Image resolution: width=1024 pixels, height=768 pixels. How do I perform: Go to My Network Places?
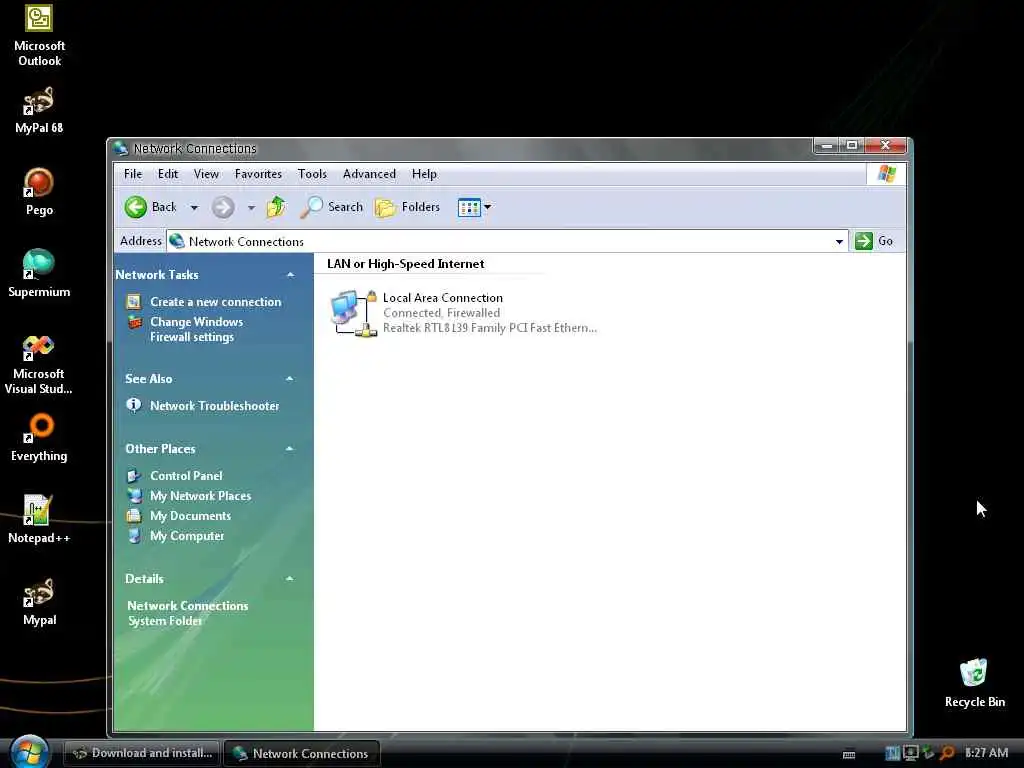[x=200, y=496]
